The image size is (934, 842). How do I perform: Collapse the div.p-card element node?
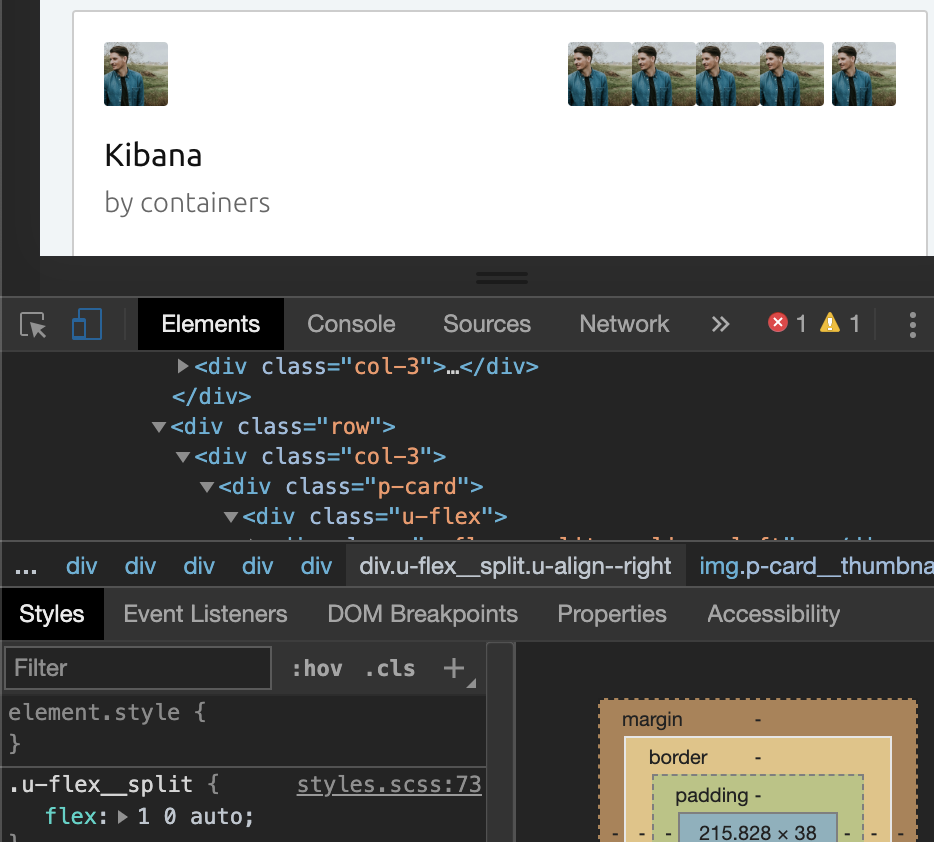click(207, 486)
